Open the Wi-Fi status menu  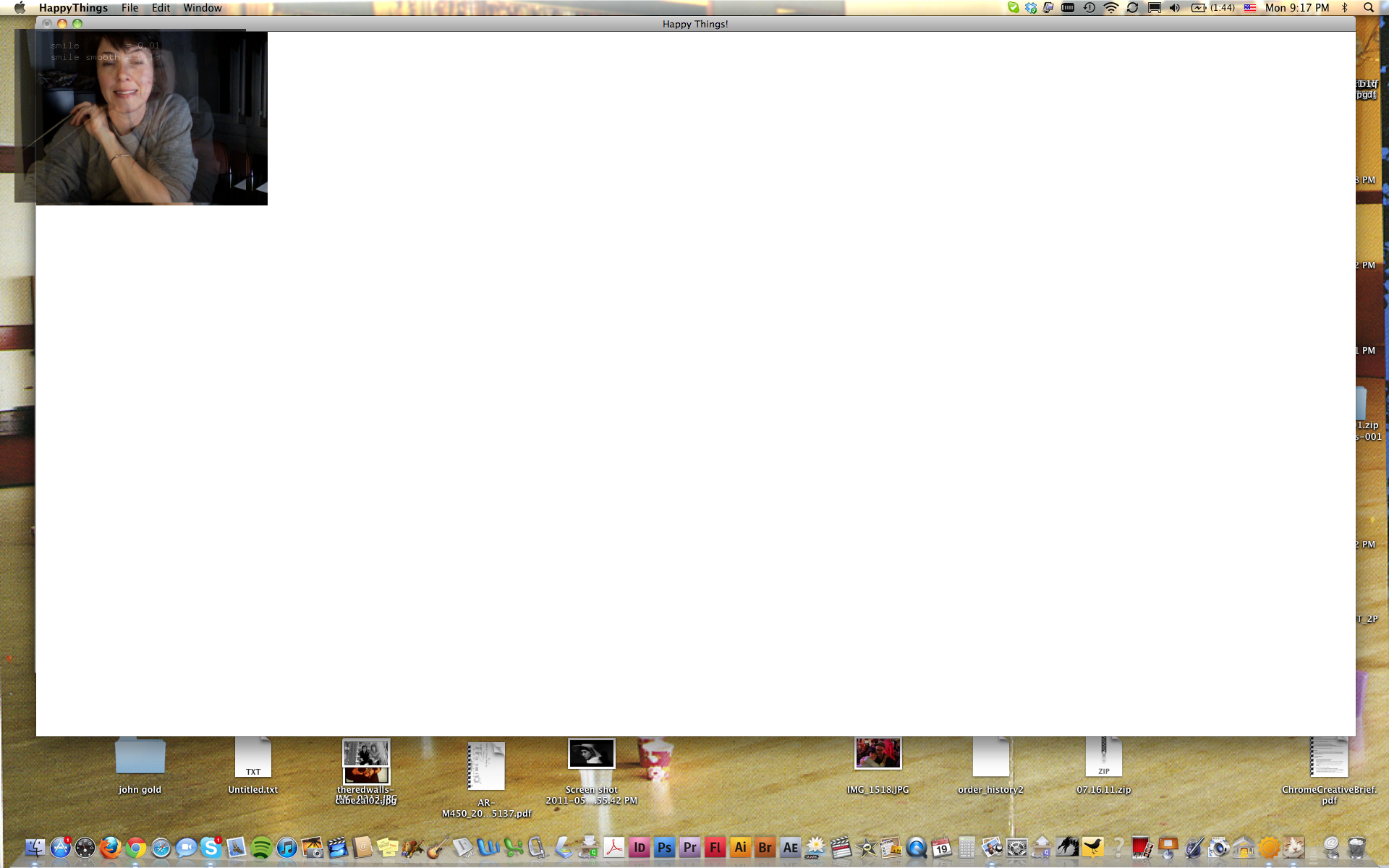tap(1110, 8)
